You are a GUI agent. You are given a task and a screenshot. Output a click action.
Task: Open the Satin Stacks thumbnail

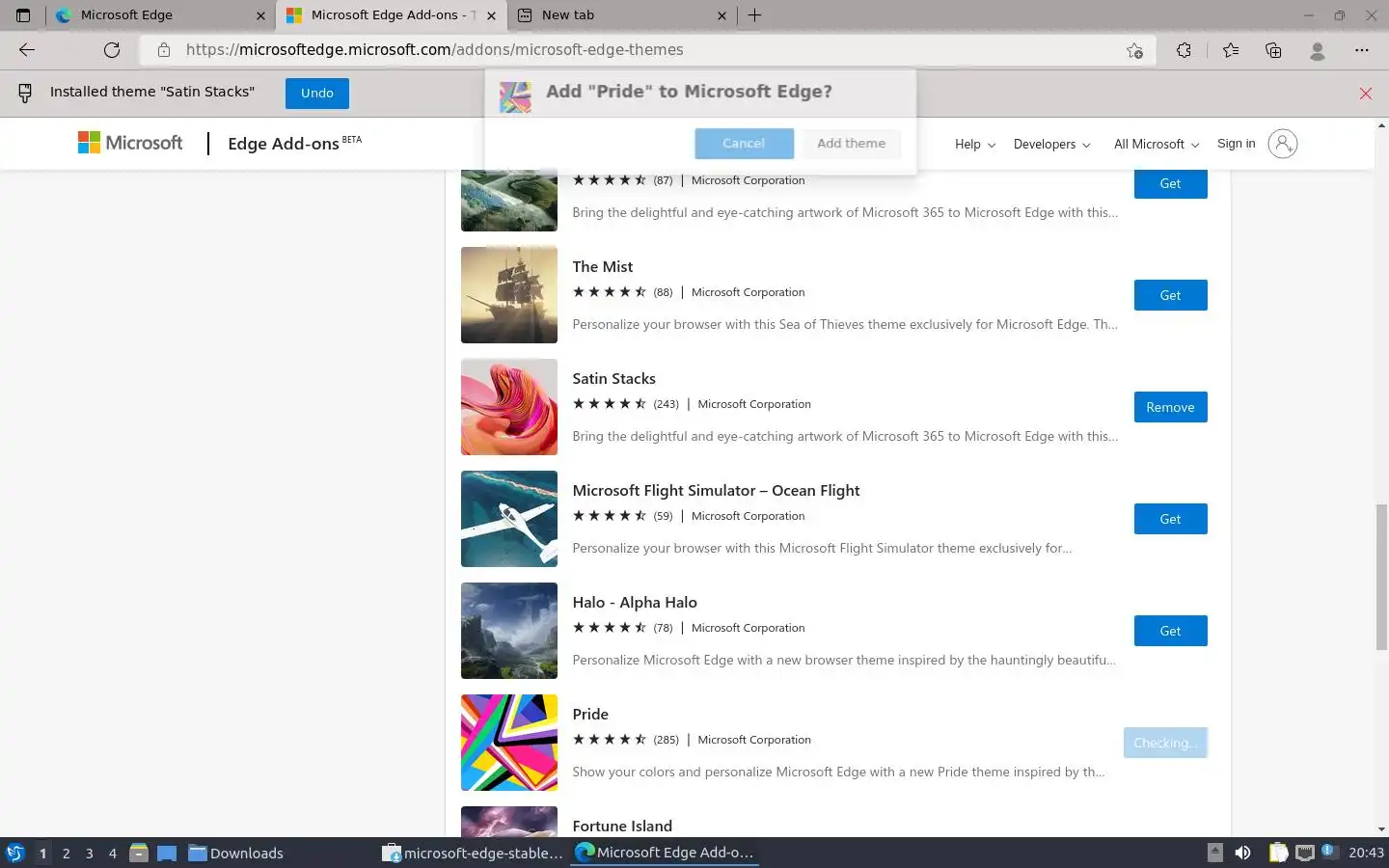point(509,407)
